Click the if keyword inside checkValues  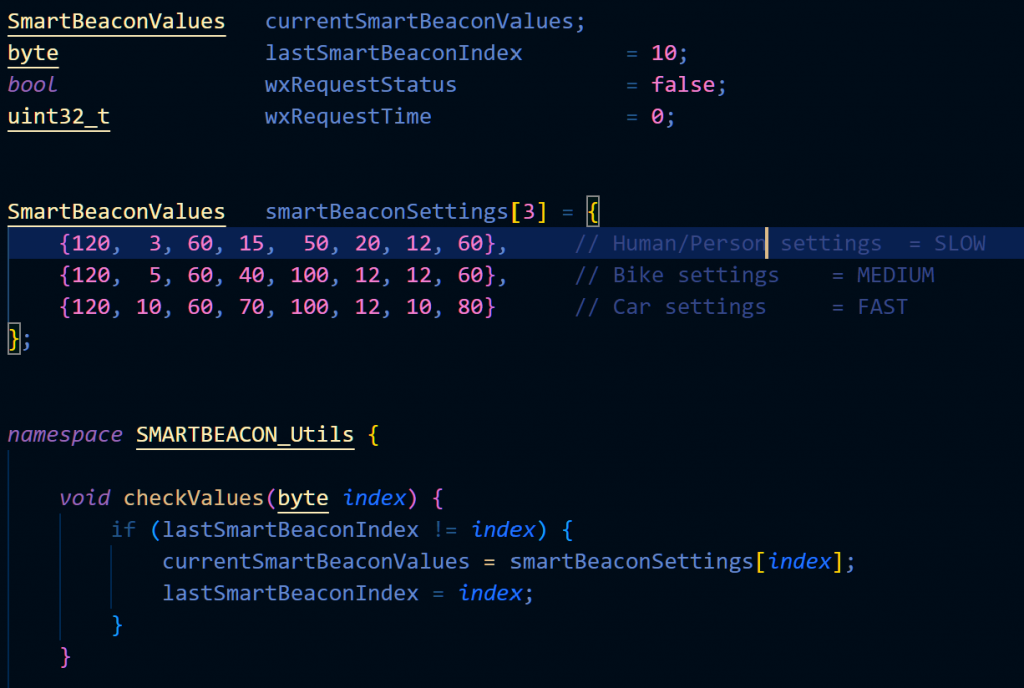pyautogui.click(x=123, y=530)
